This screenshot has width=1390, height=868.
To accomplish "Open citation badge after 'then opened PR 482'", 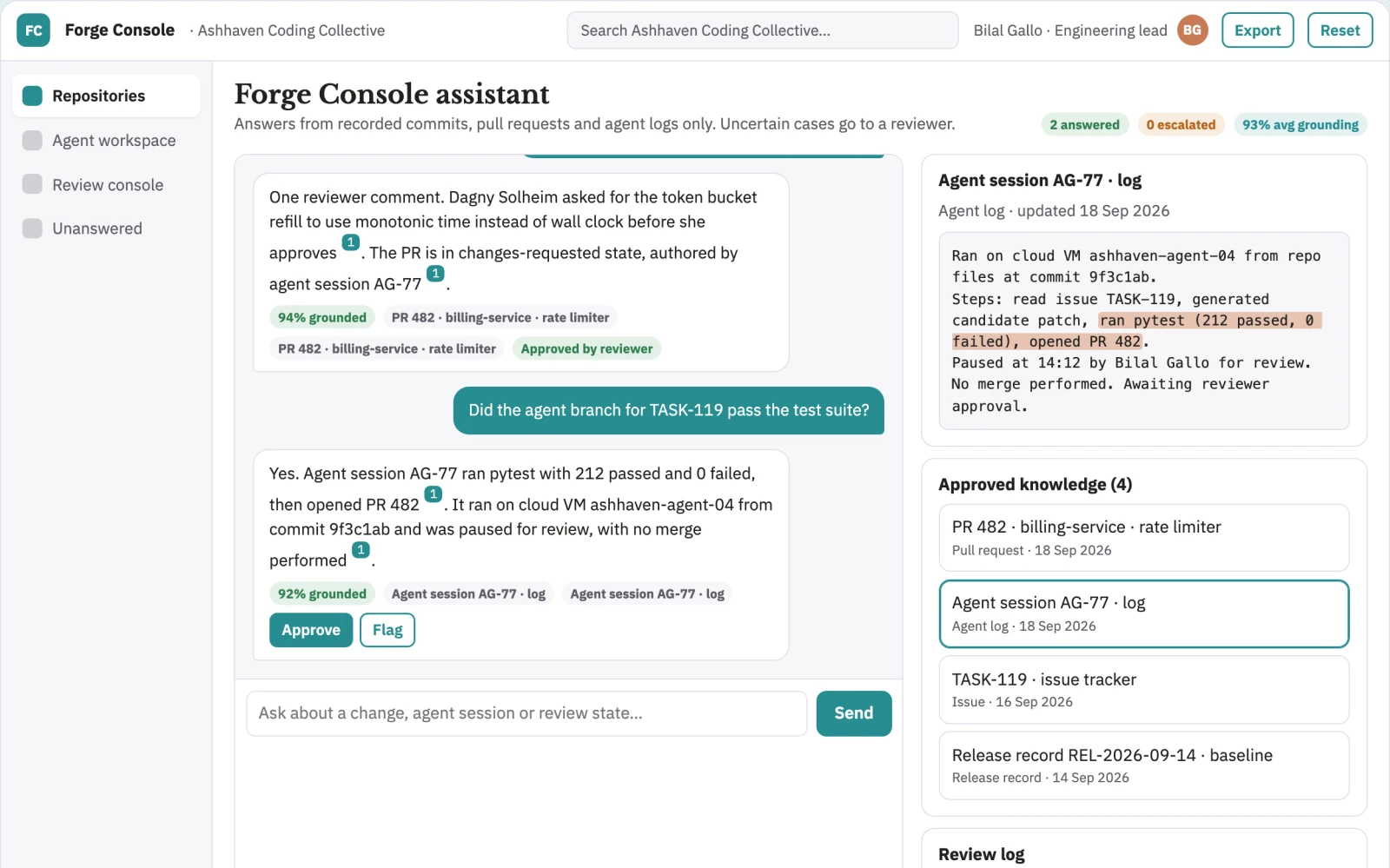I will (x=434, y=495).
